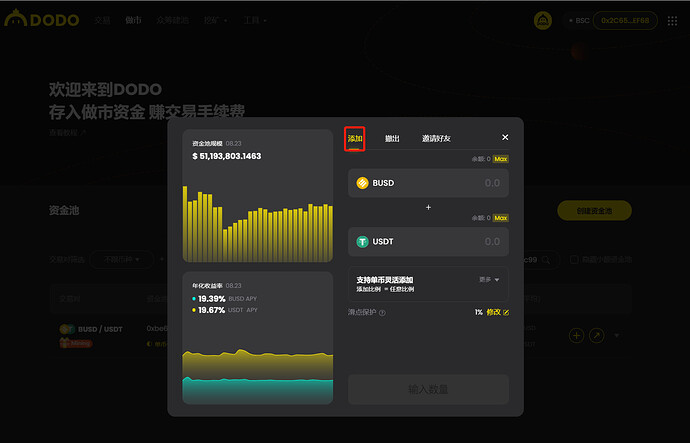Click the add liquidity plus circle icon in BUSD/USDT row

pos(576,336)
